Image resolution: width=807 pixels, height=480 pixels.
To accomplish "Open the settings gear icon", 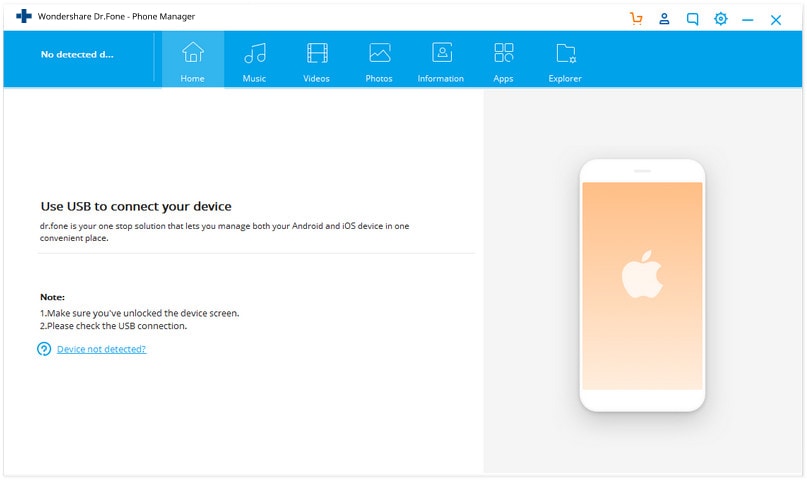I will click(721, 19).
